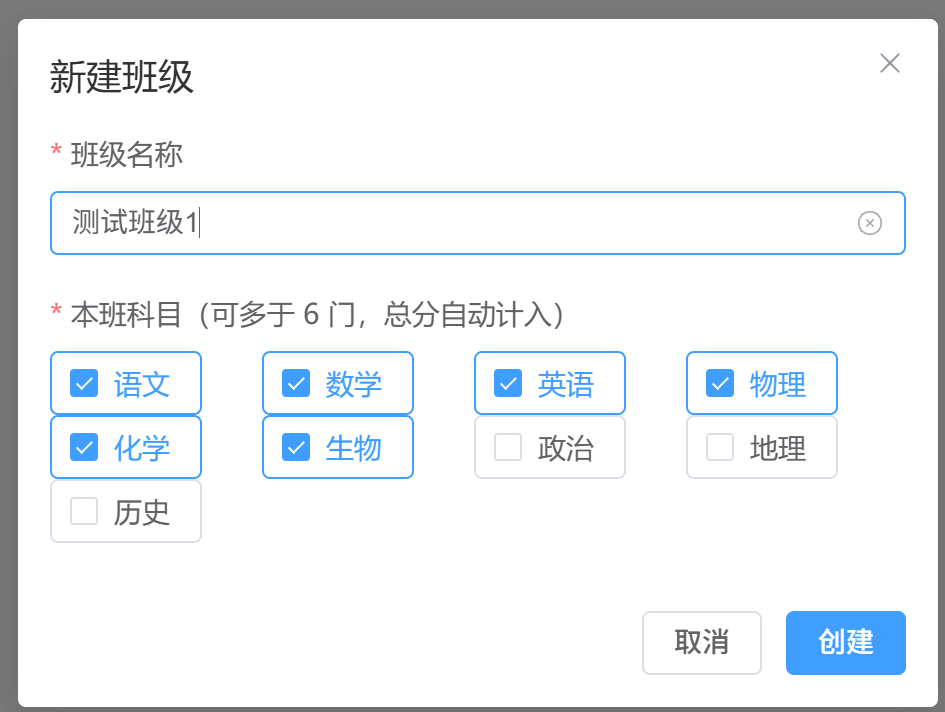Viewport: 945px width, 712px height.
Task: Uncheck the 数学 subject checkbox
Action: [x=296, y=383]
